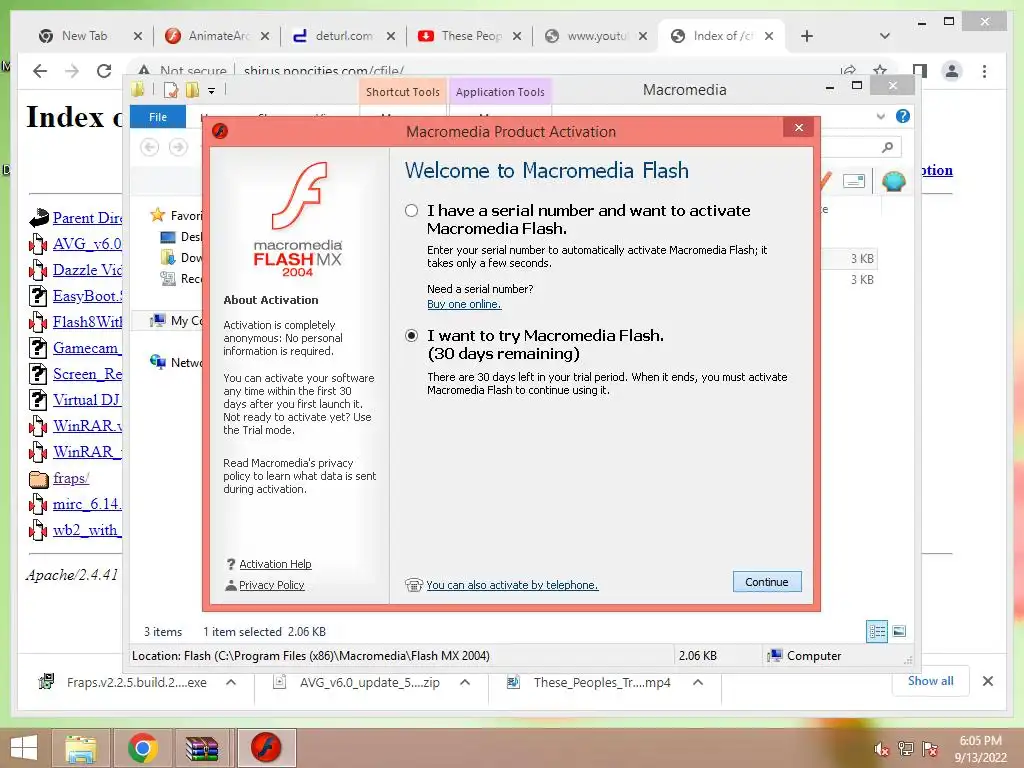Select Network in Explorer navigation pane
1024x768 pixels.
click(176, 362)
